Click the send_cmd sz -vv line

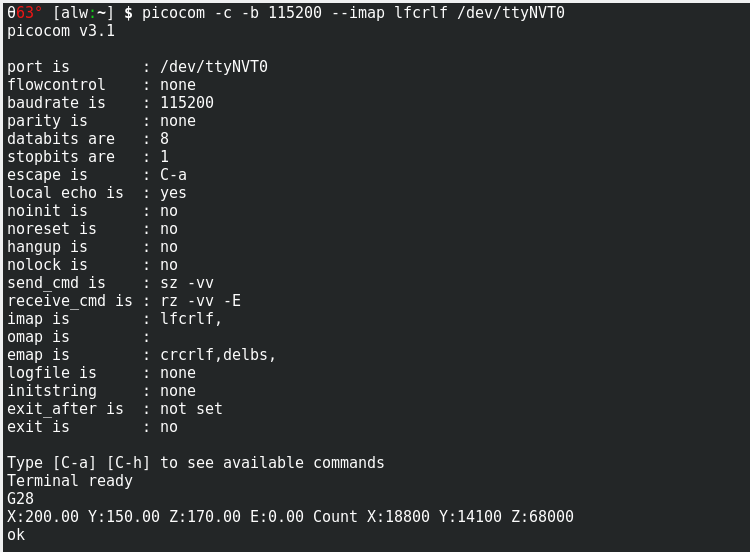tap(110, 283)
